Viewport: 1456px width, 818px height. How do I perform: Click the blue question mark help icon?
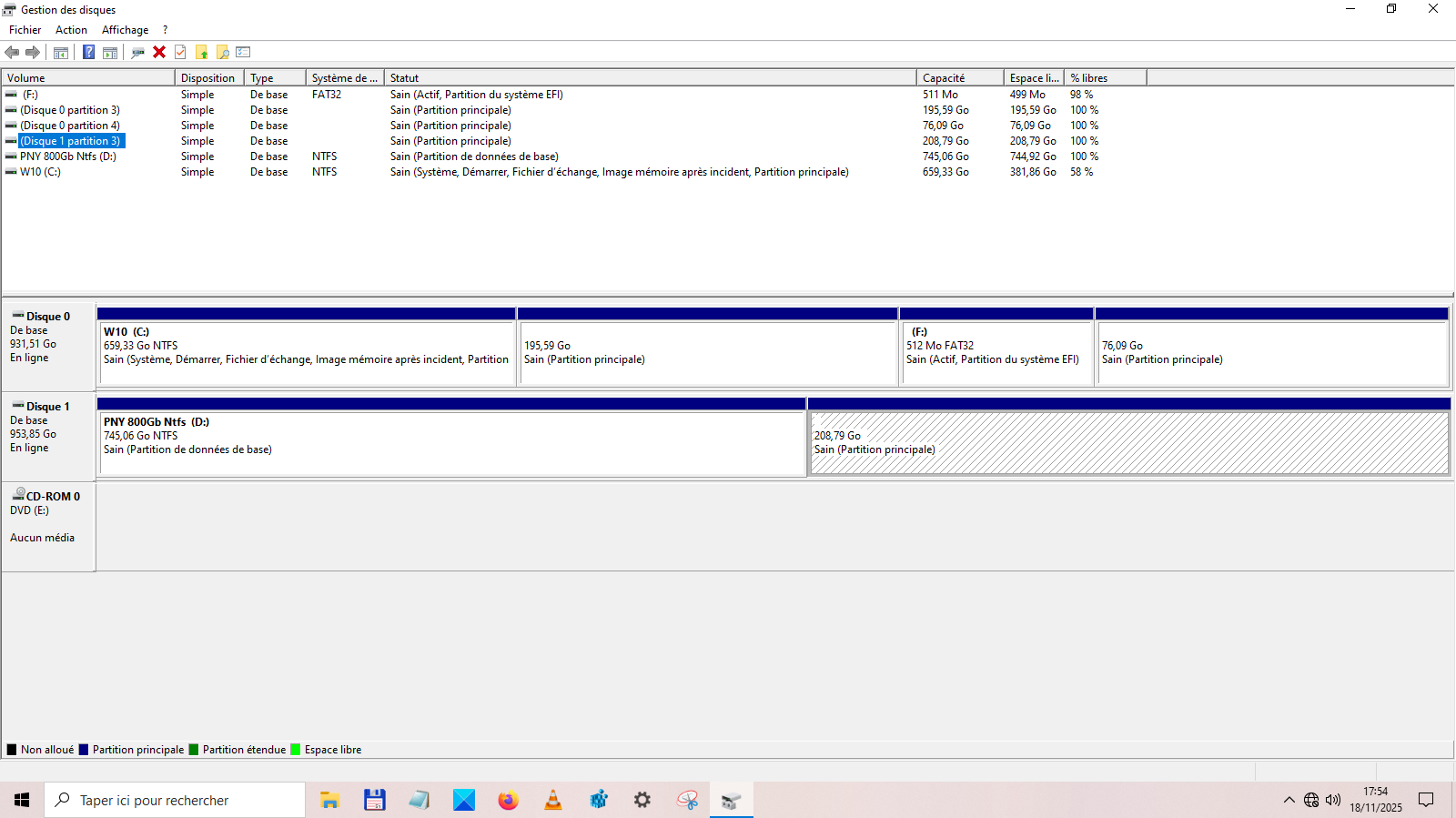point(88,52)
